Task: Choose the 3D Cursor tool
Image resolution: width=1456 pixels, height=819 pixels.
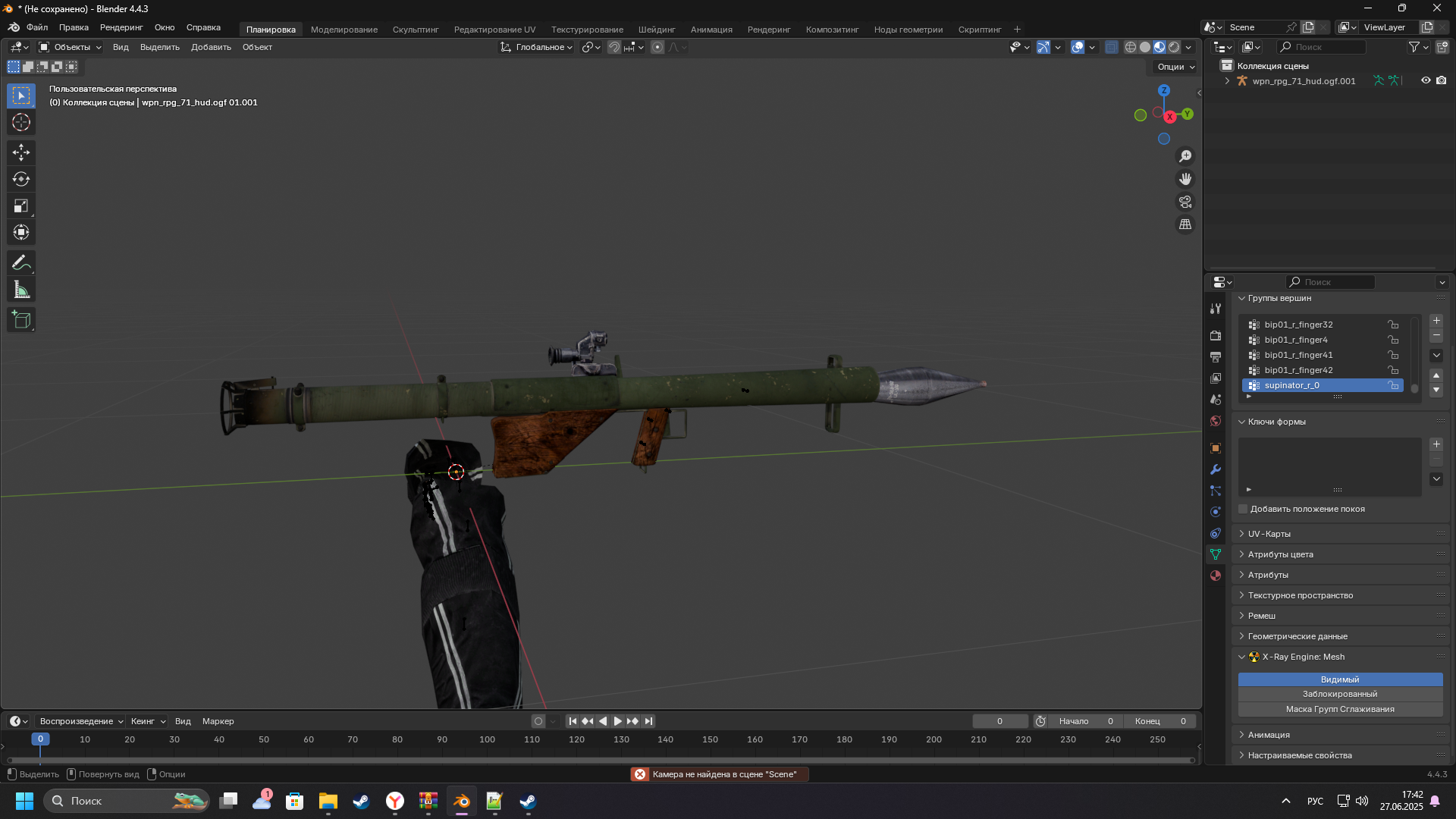Action: click(21, 122)
